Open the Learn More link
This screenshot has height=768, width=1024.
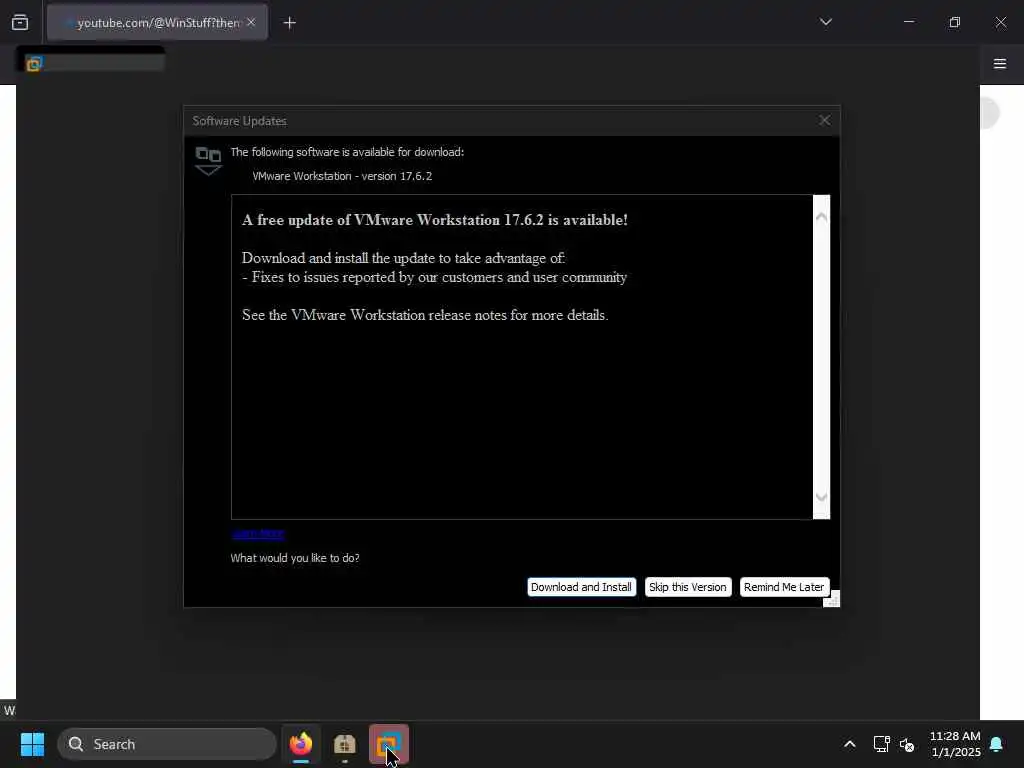click(x=258, y=534)
